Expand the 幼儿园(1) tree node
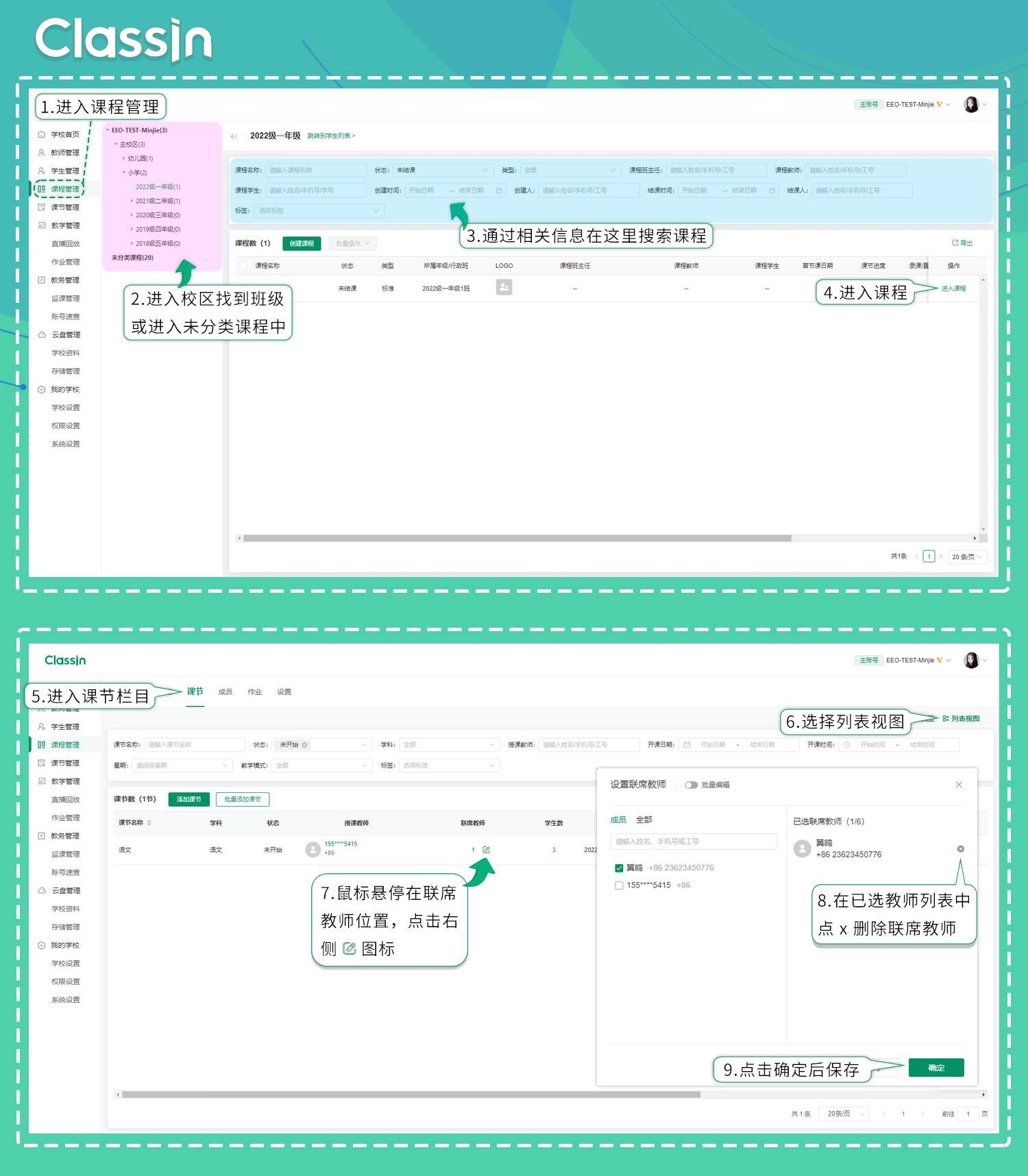Viewport: 1028px width, 1176px height. [124, 158]
